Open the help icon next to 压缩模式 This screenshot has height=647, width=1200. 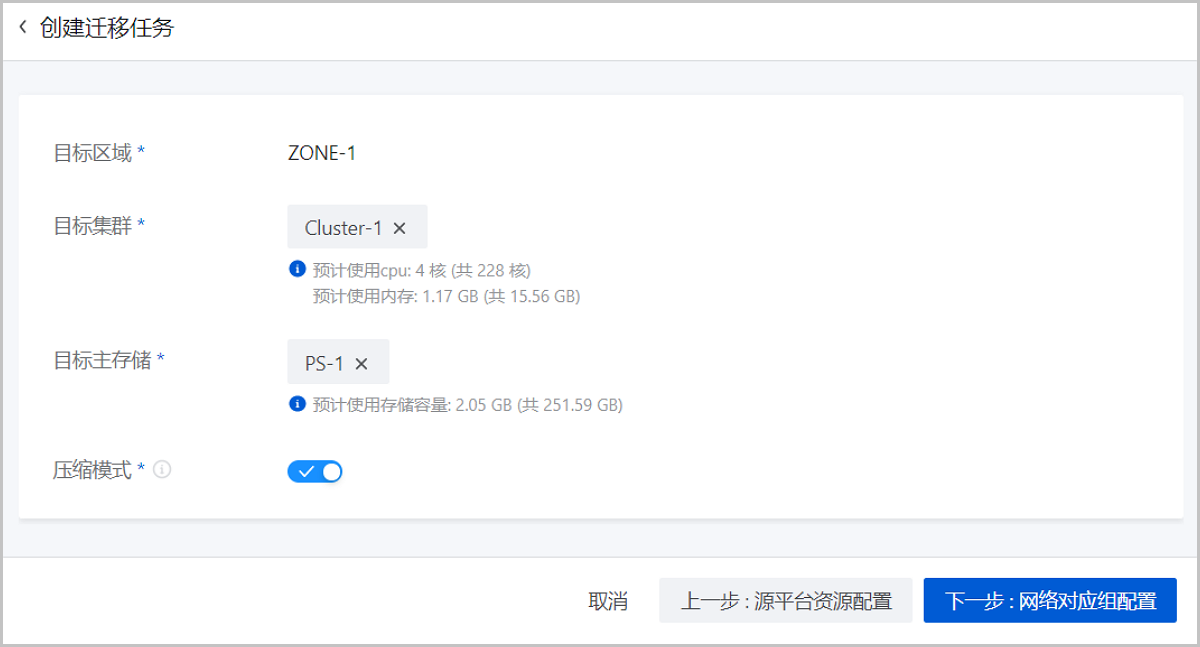click(162, 469)
